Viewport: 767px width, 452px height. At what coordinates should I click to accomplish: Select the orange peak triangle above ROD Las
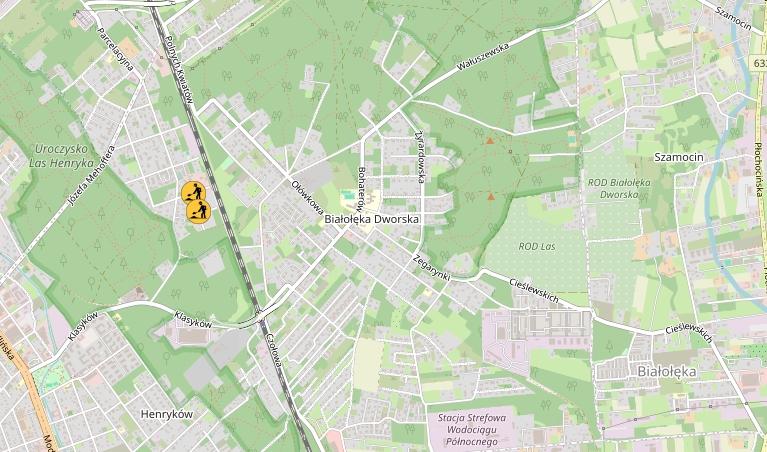coord(491,197)
